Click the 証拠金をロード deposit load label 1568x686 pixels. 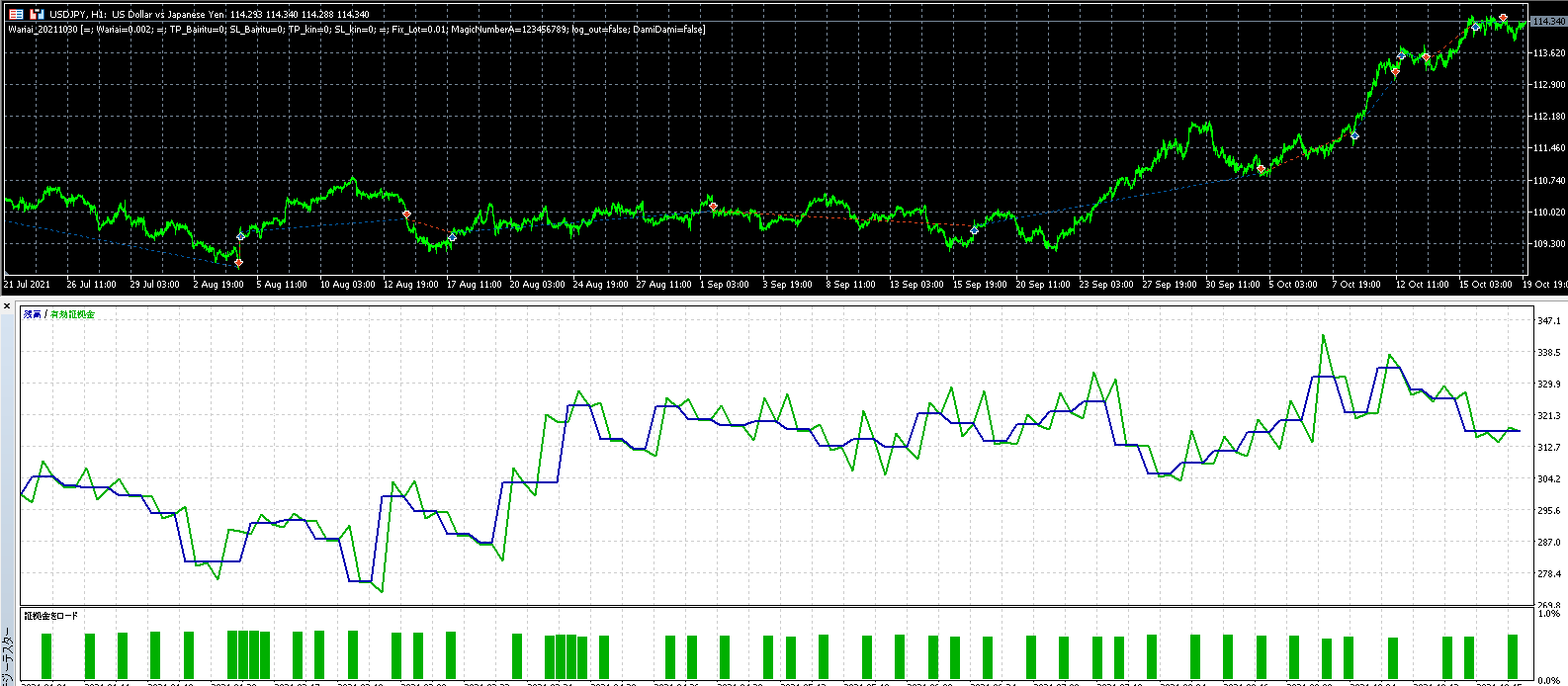[x=50, y=616]
